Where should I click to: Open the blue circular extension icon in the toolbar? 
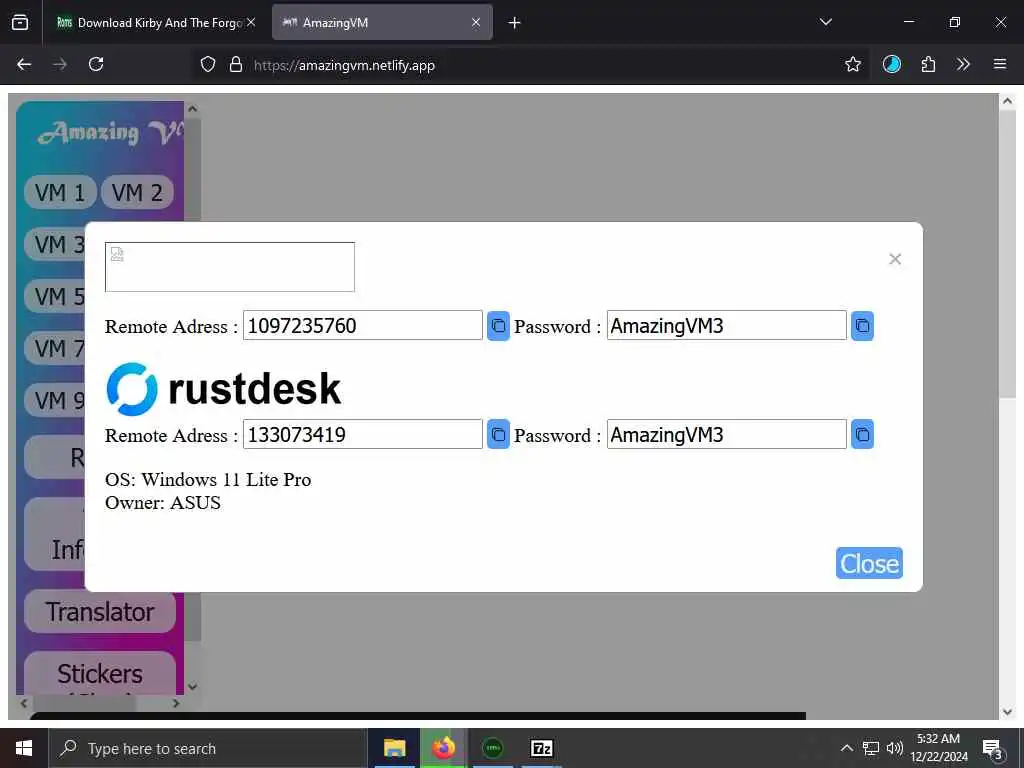tap(891, 64)
